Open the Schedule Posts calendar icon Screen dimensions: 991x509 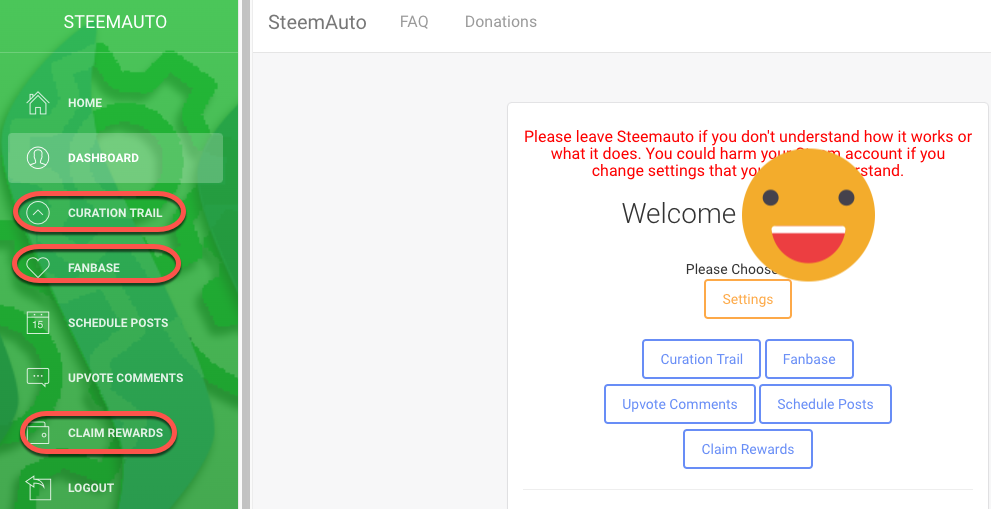tap(38, 322)
